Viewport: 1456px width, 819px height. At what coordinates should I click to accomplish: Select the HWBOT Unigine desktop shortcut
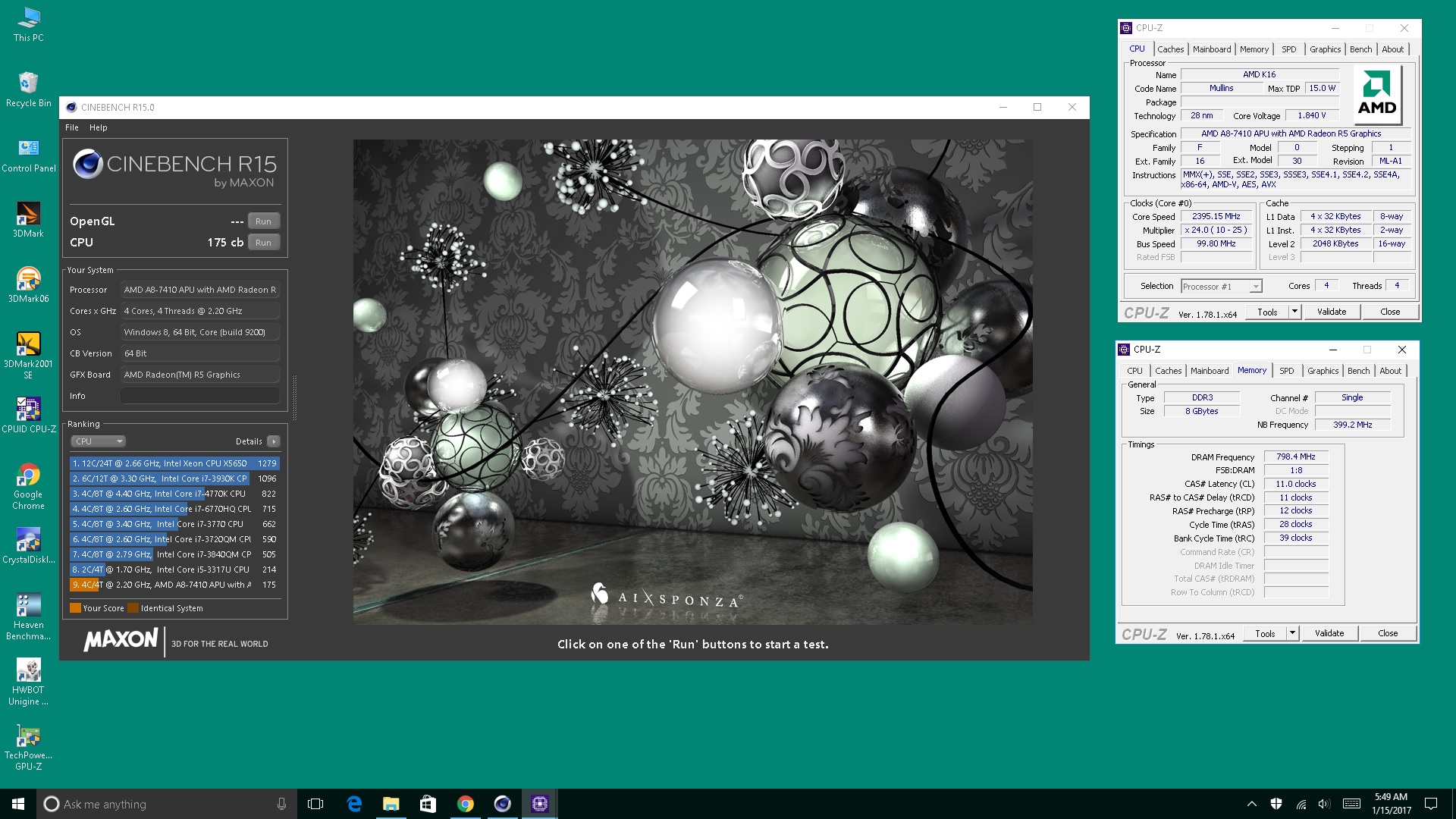tap(29, 682)
